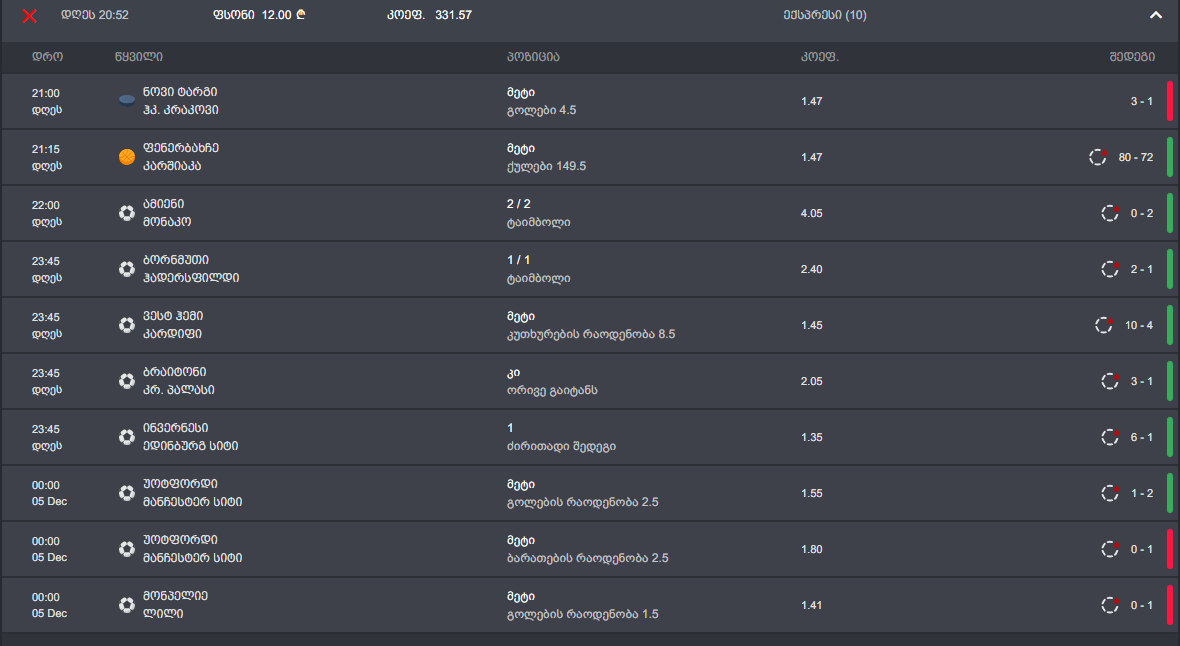
Task: Click the 4.05 odds value
Action: click(812, 213)
